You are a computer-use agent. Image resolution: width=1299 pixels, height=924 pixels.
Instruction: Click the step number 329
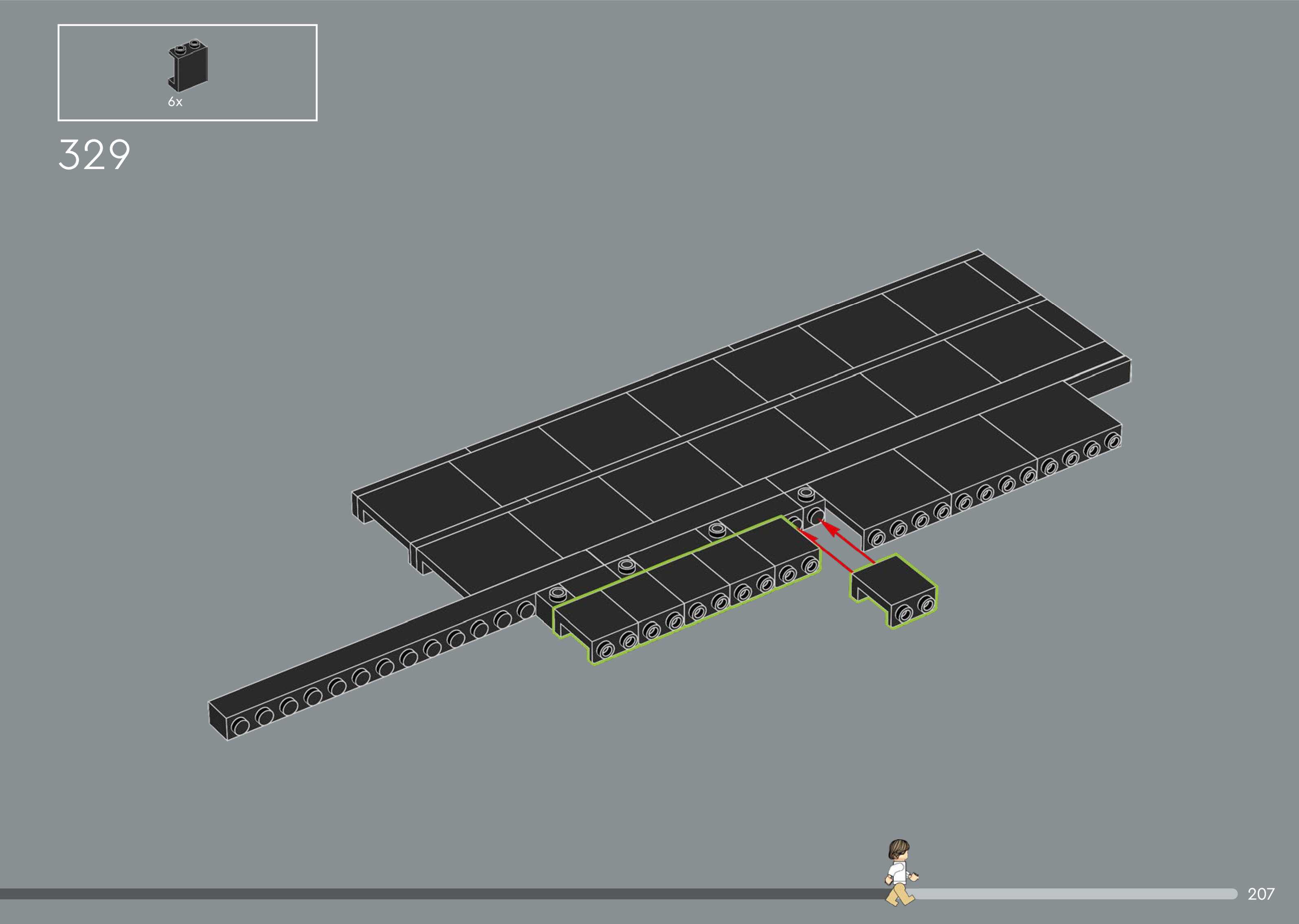coord(95,155)
